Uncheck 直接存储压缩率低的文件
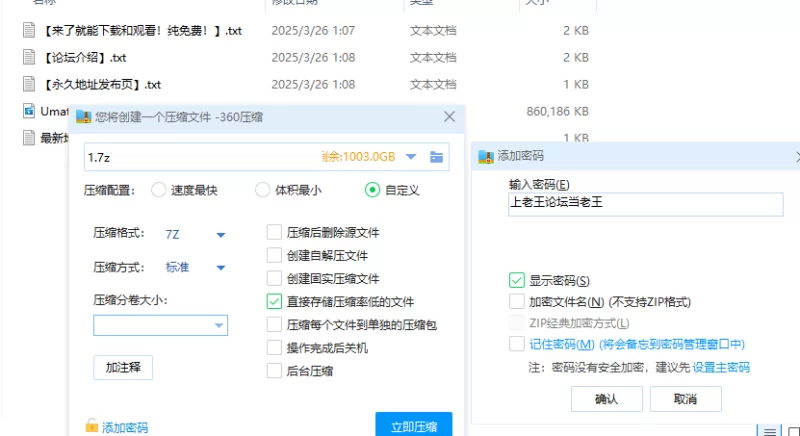Image resolution: width=800 pixels, height=436 pixels. point(274,301)
